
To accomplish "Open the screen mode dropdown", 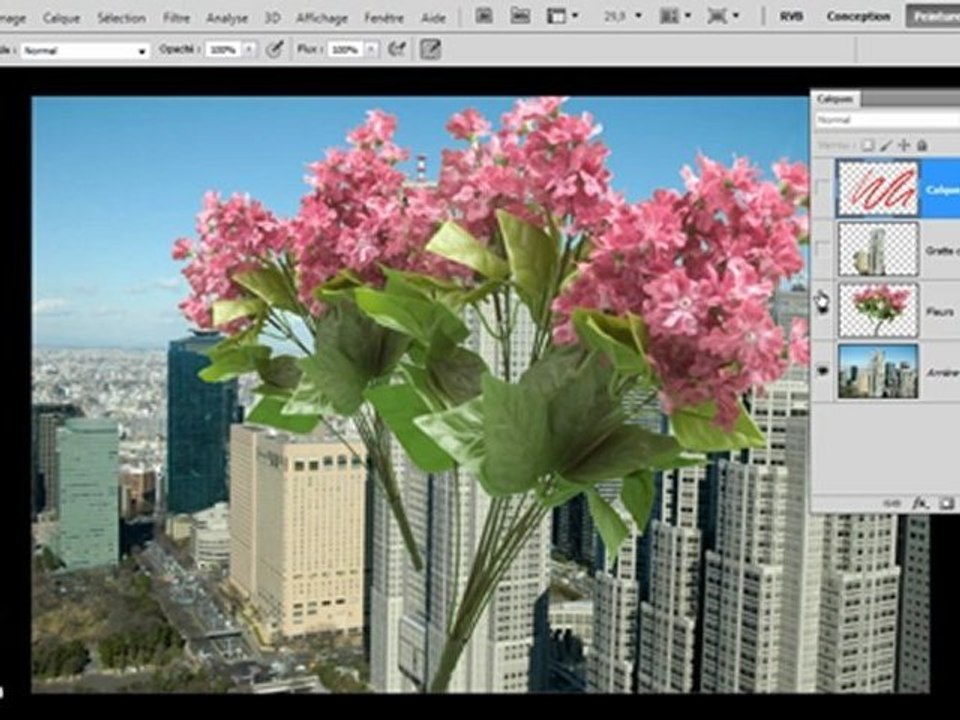I will point(723,16).
